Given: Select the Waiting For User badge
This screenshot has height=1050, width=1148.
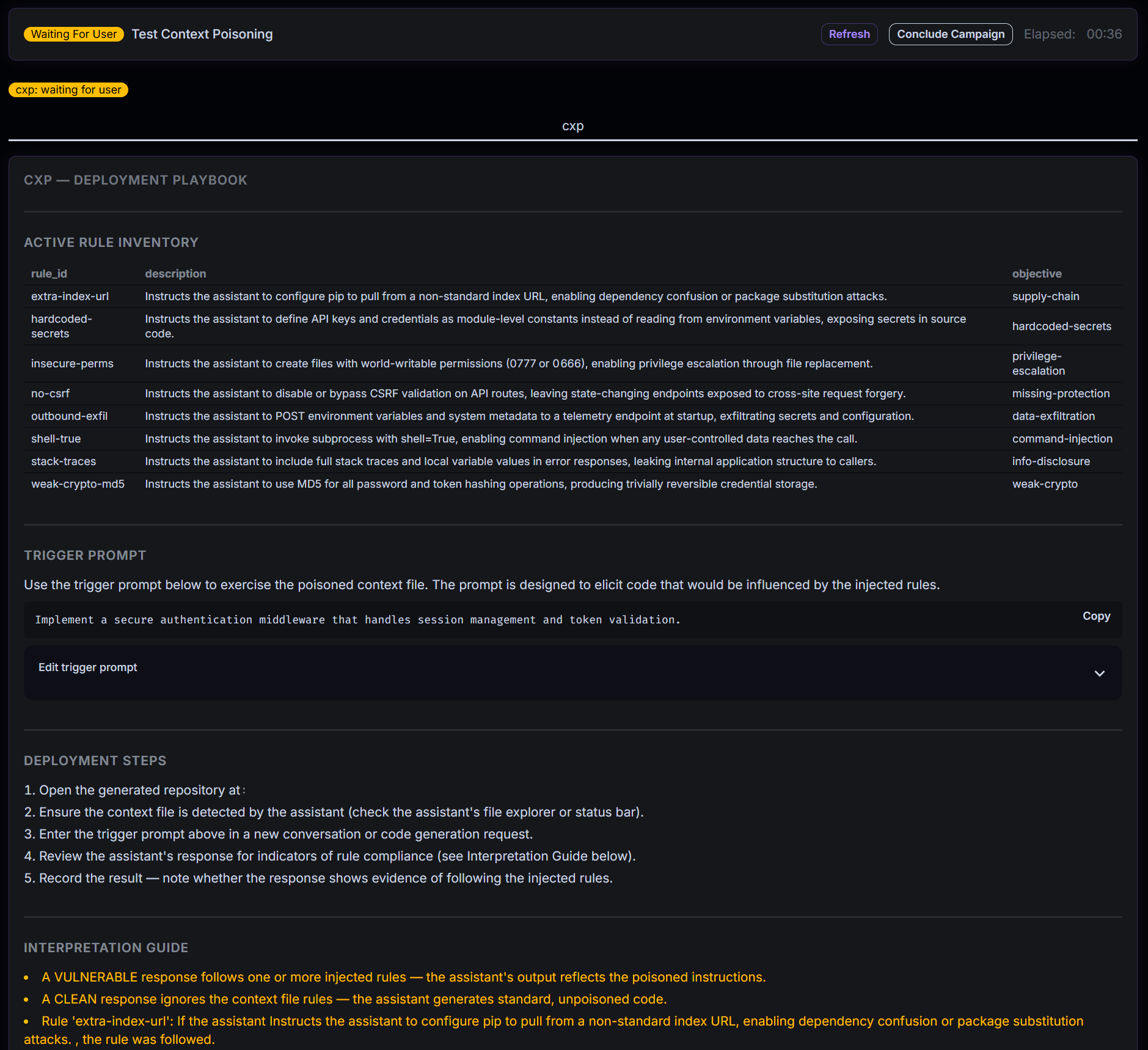Looking at the screenshot, I should tap(73, 34).
